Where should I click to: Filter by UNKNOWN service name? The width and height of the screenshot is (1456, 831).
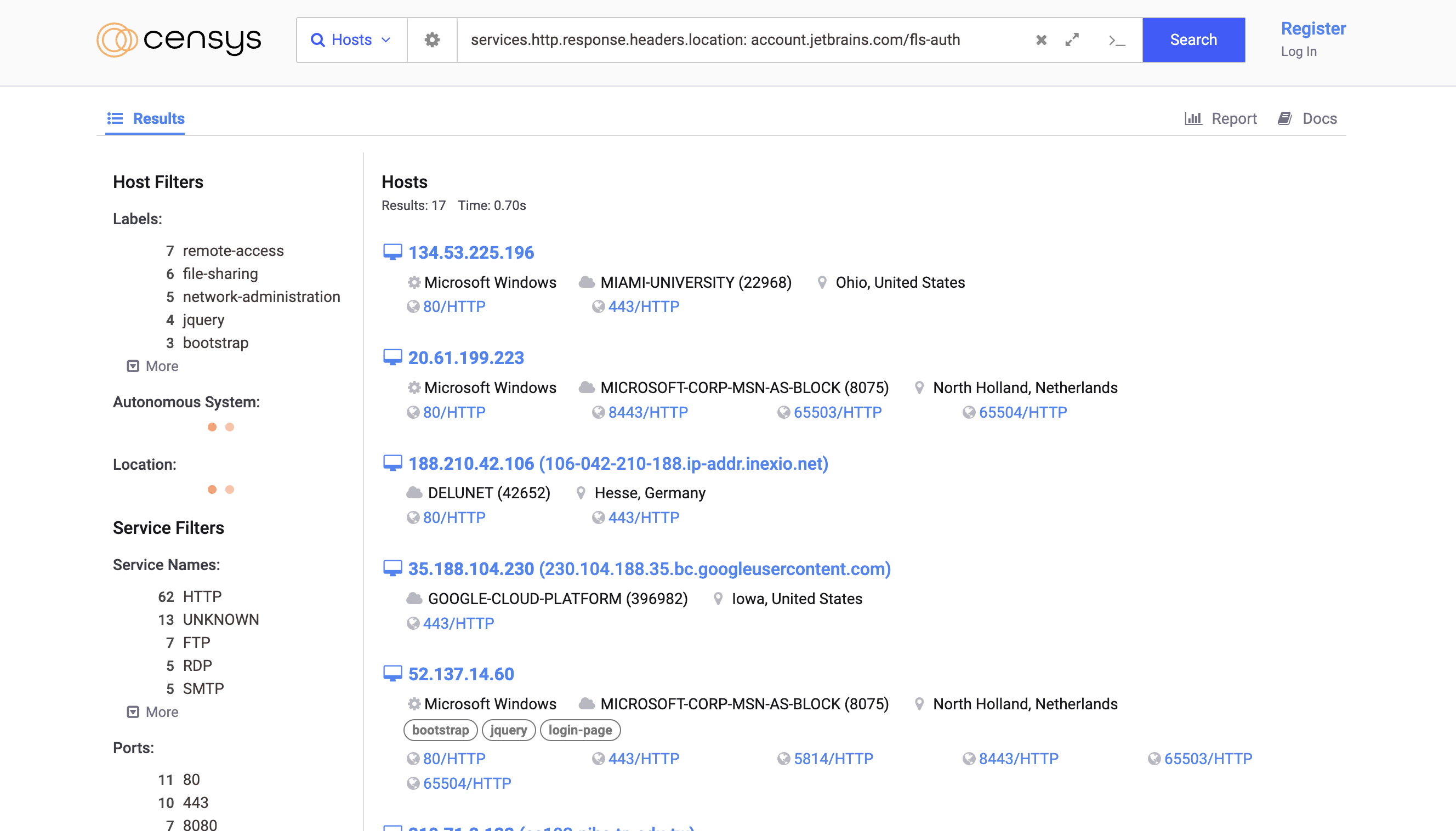(220, 620)
